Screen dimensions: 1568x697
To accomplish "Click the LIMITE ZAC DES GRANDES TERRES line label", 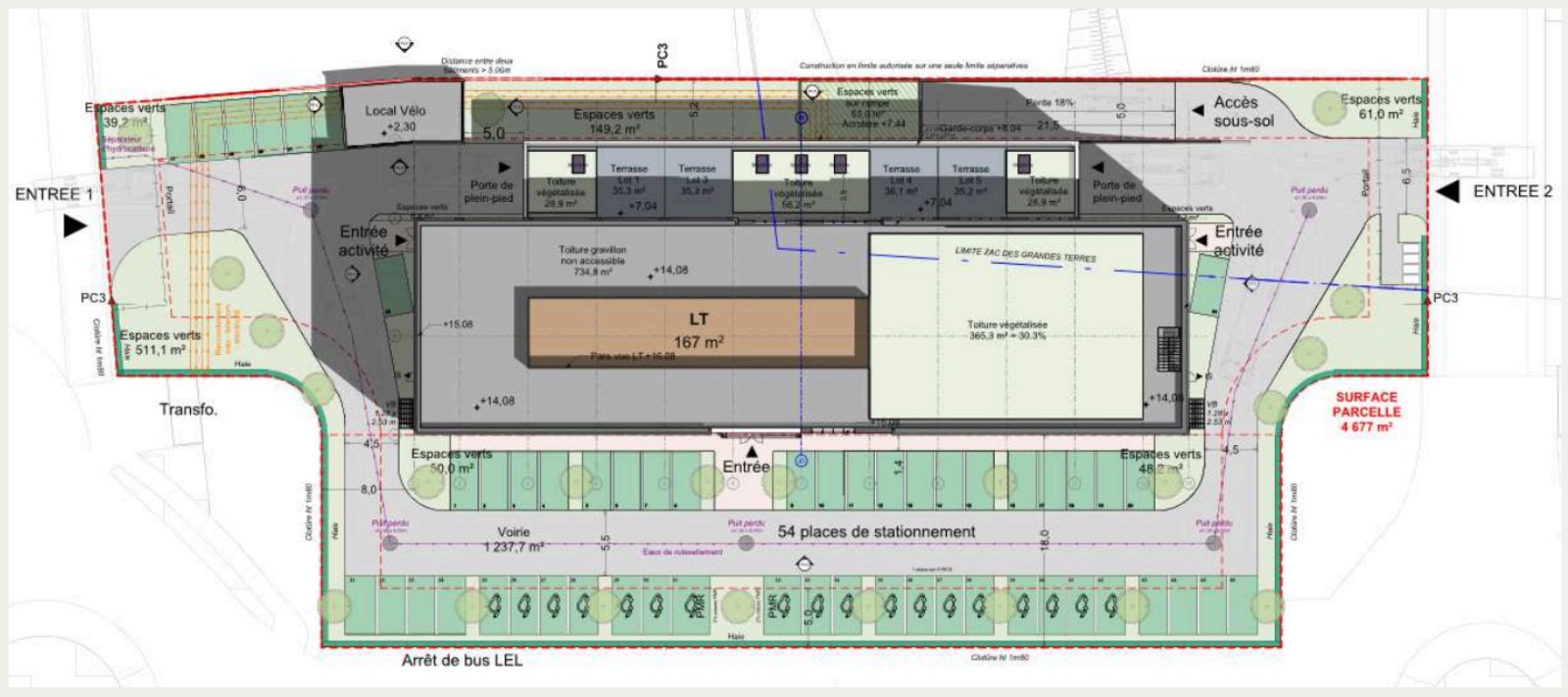I will click(x=1025, y=255).
